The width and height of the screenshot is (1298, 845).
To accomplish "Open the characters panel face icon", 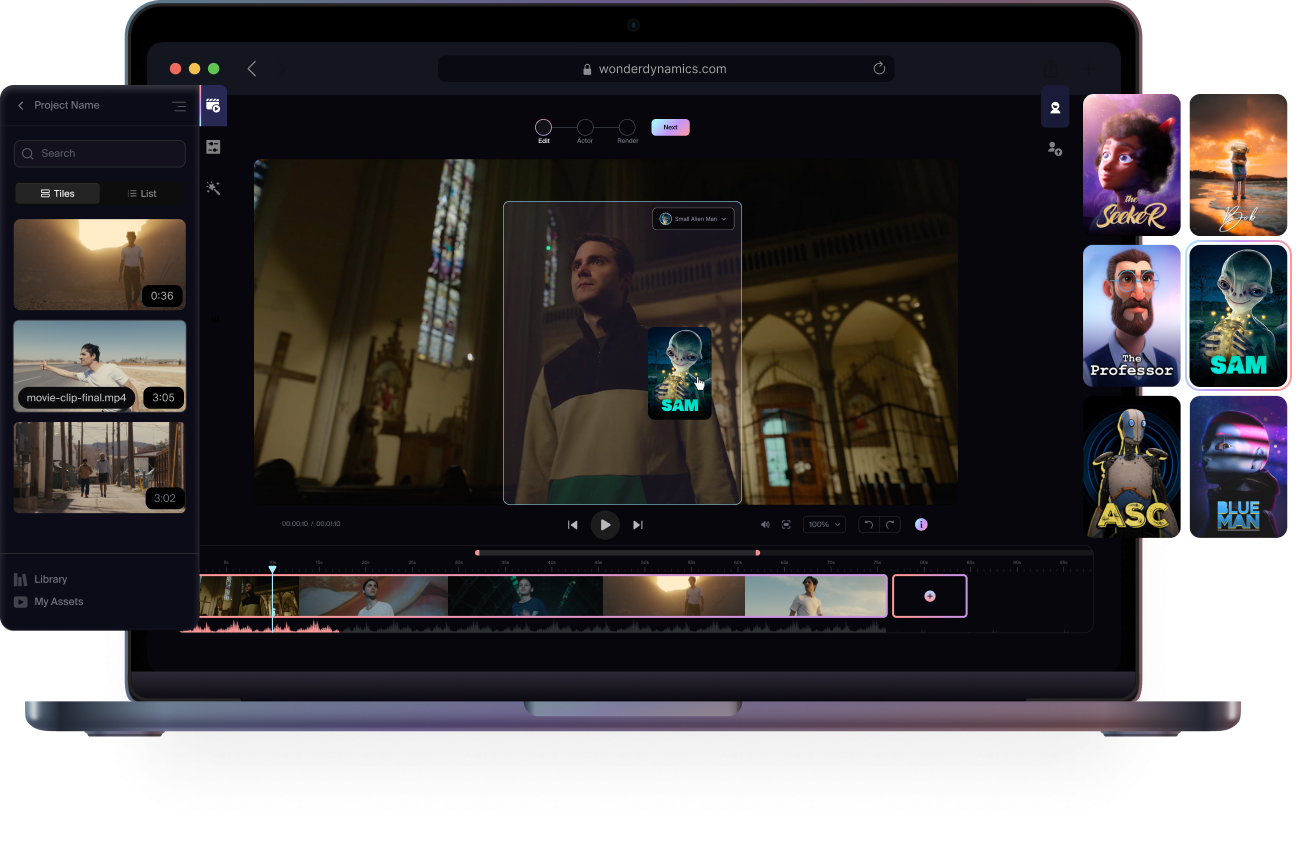I will click(1055, 107).
